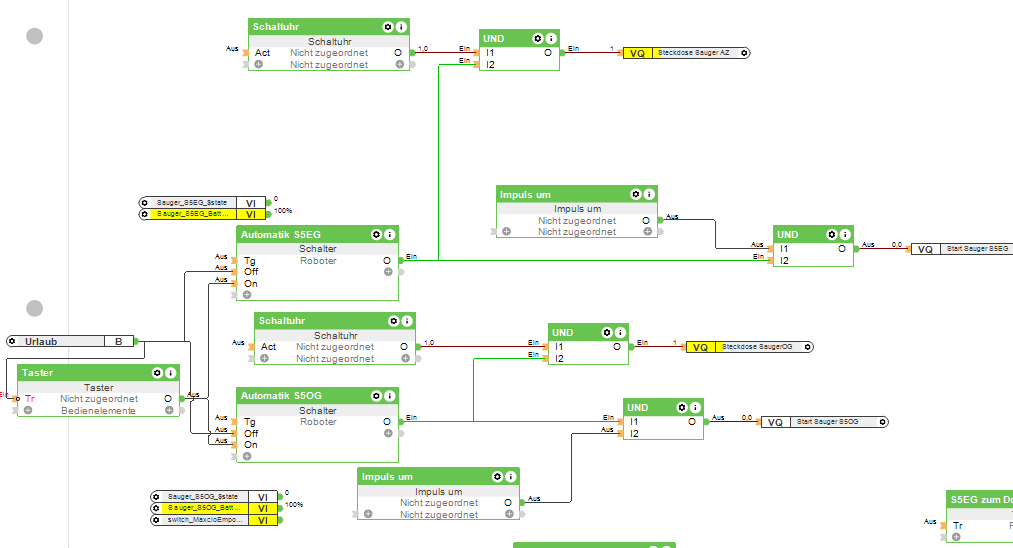Image resolution: width=1013 pixels, height=548 pixels.
Task: Open gear on switch_MaxcioEmpo input
Action: click(156, 520)
